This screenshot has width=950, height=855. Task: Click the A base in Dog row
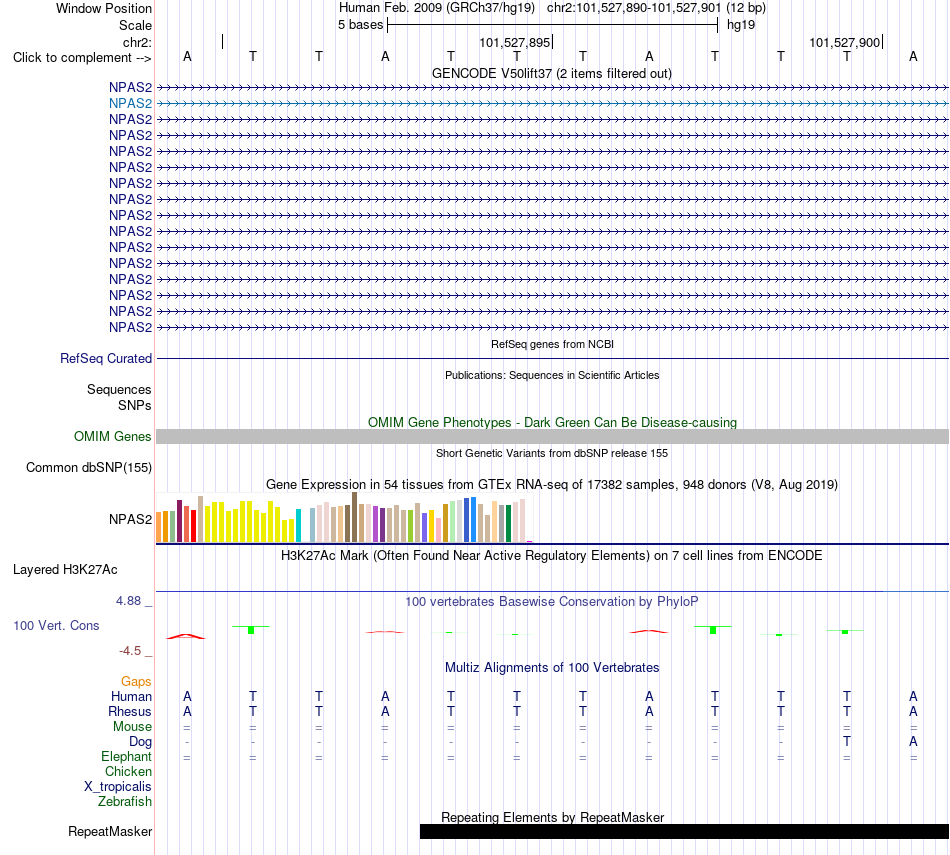pos(913,742)
